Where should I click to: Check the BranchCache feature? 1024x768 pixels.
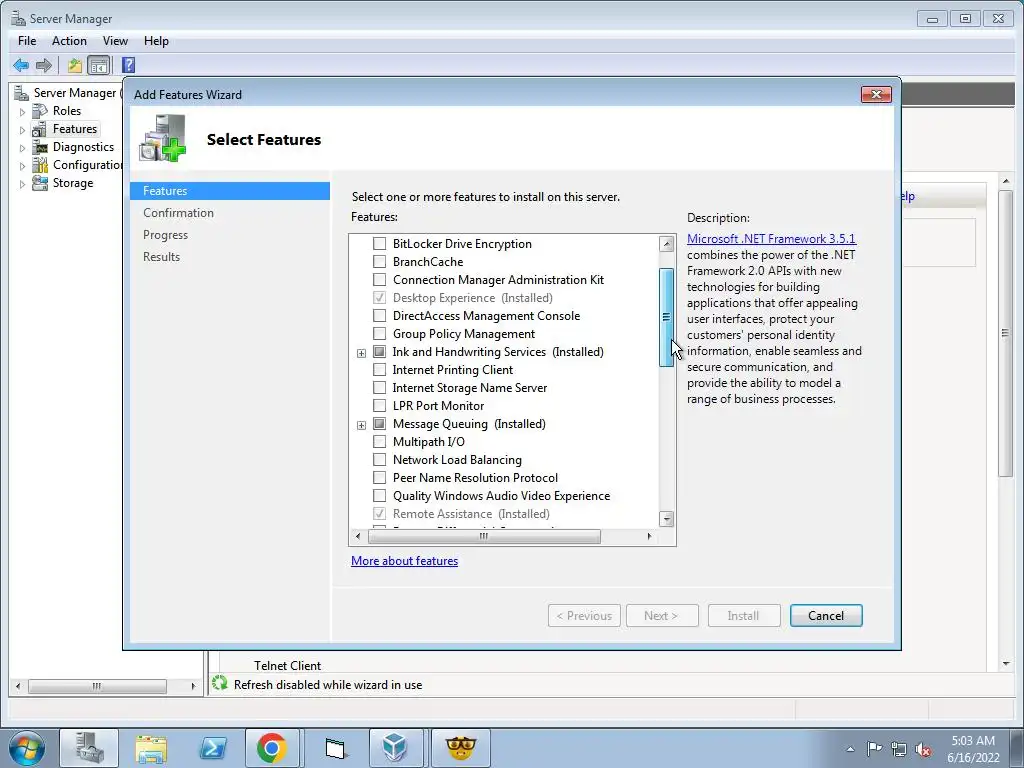(379, 262)
